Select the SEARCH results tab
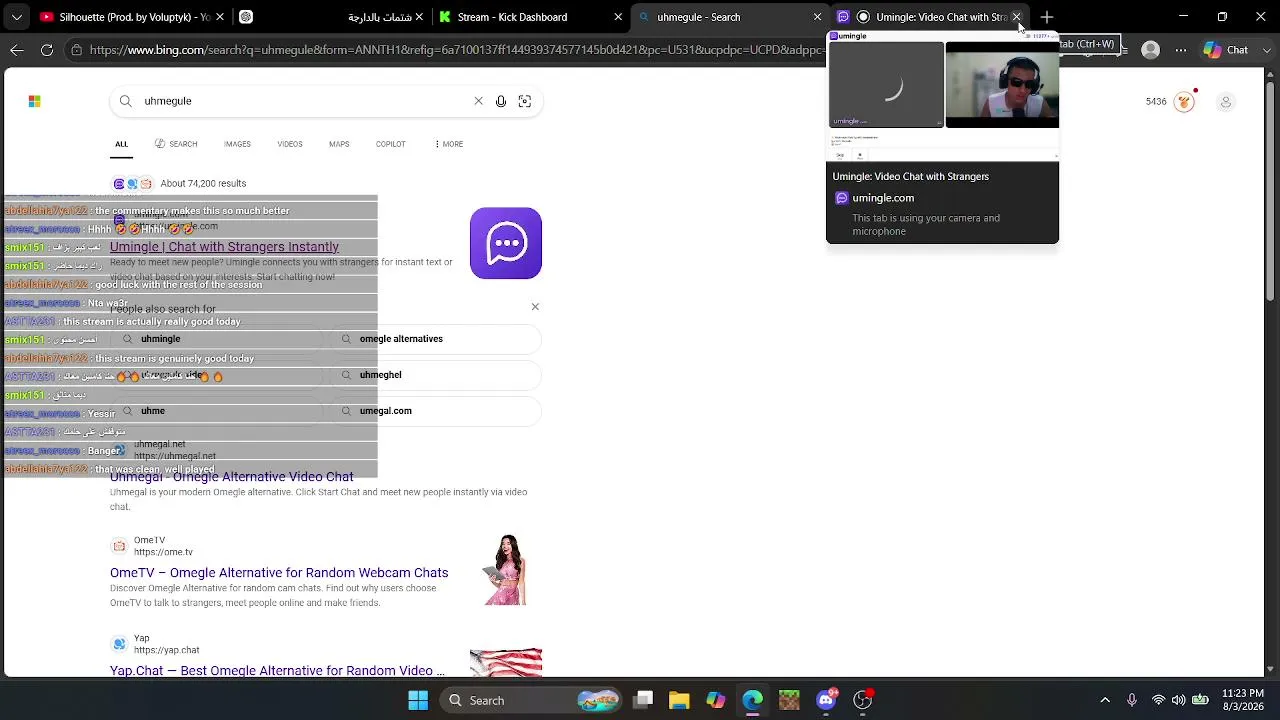1280x720 pixels. [x=176, y=144]
